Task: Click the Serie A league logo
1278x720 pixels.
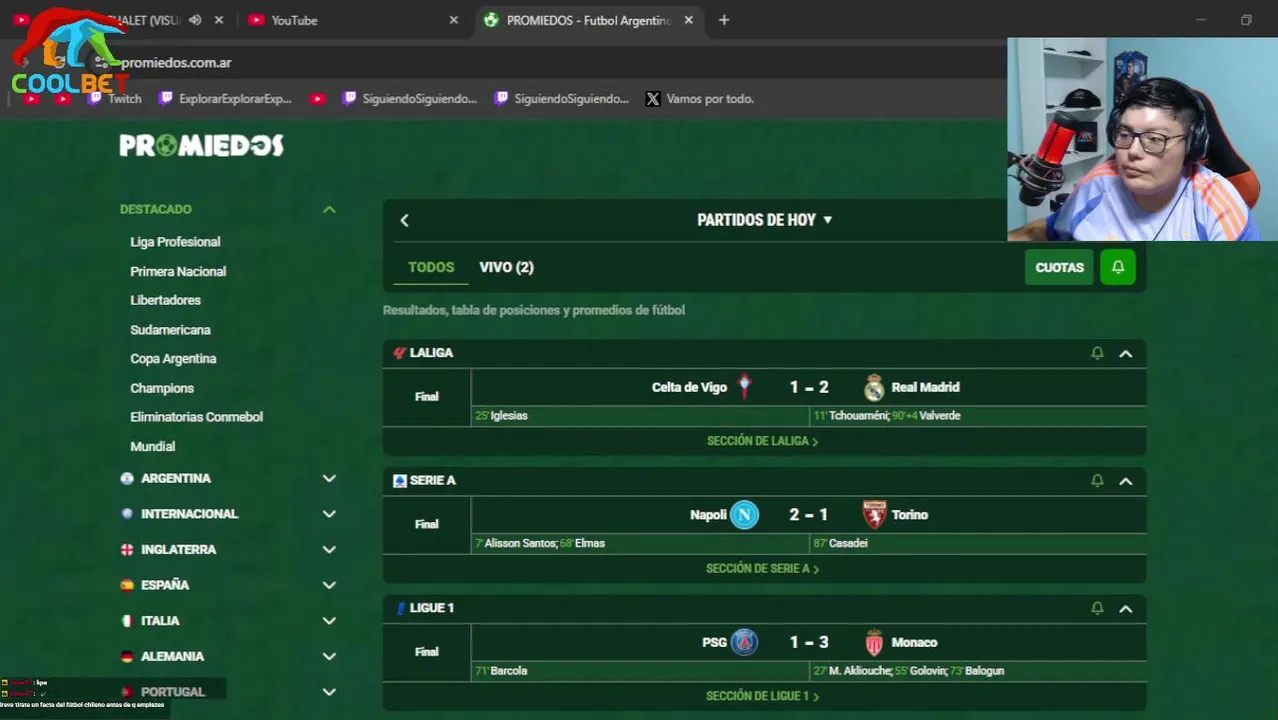Action: pyautogui.click(x=399, y=481)
